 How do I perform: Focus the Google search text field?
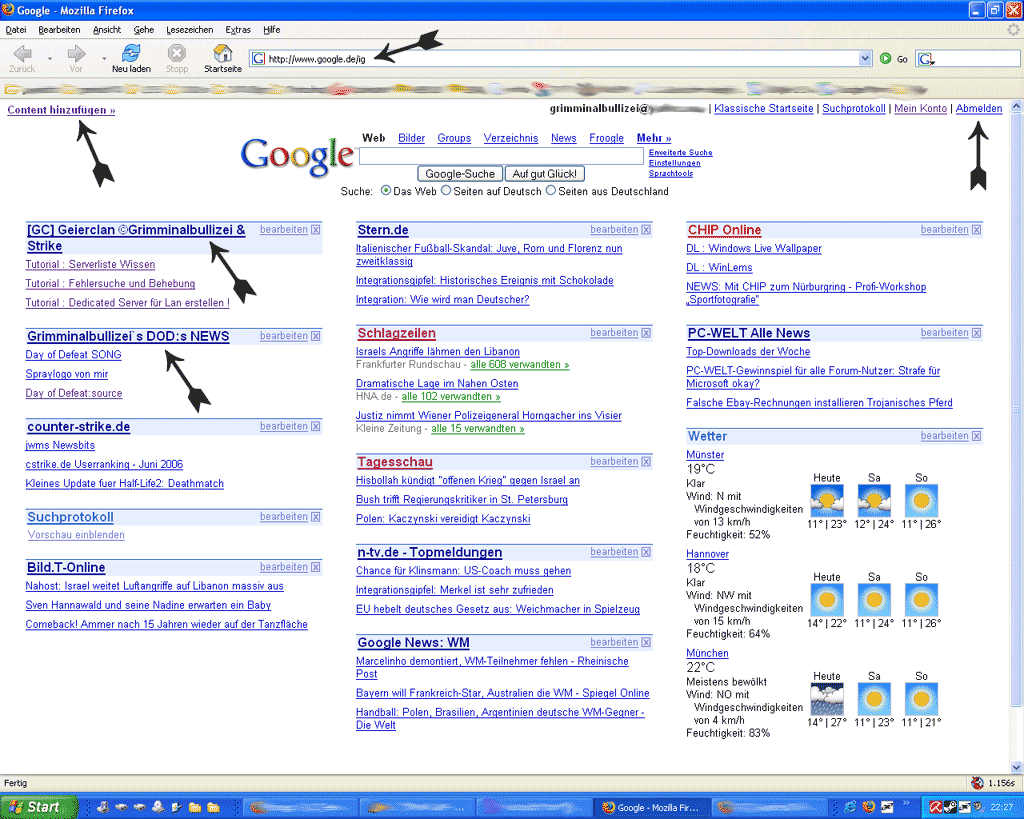[x=501, y=156]
